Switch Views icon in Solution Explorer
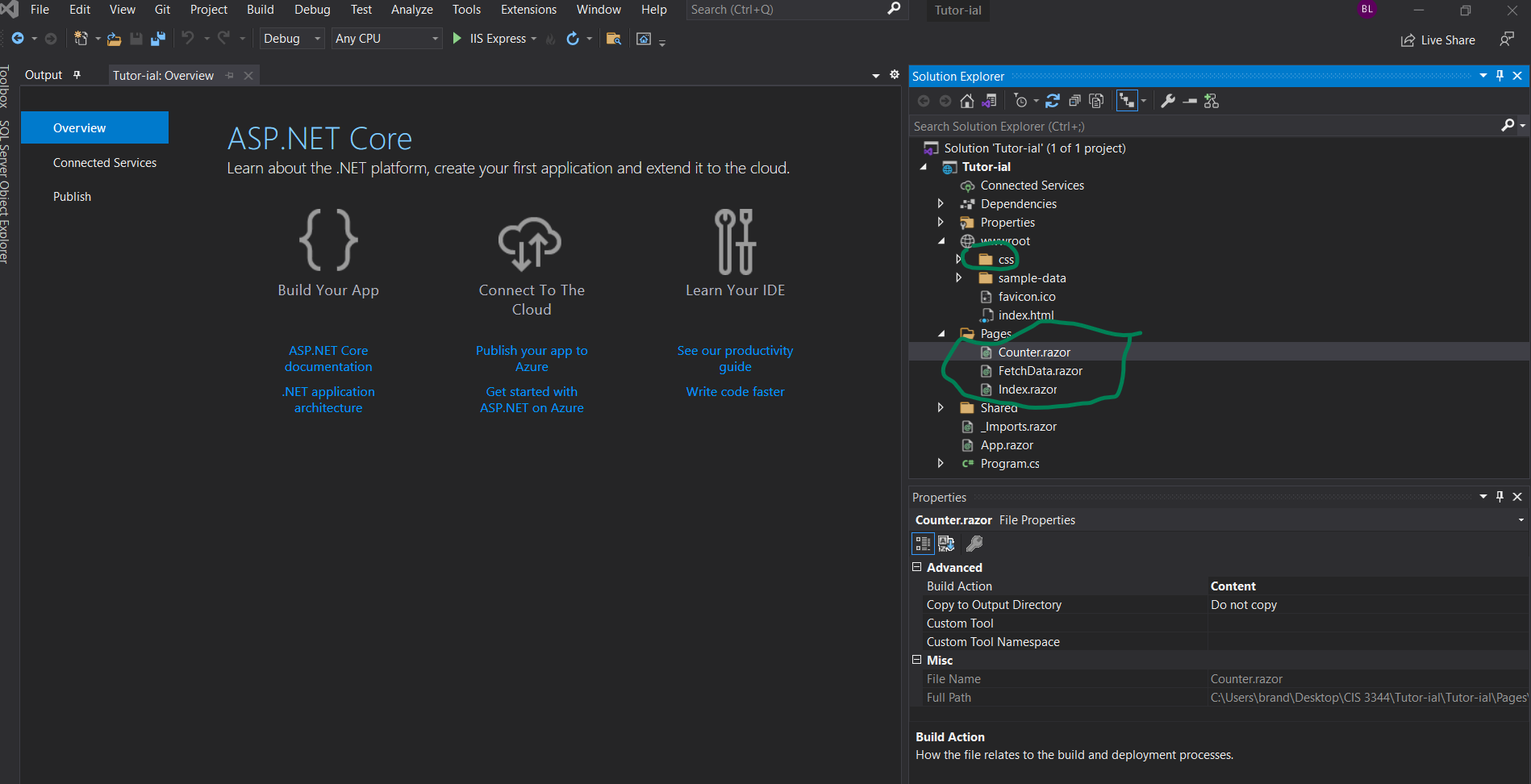 click(989, 101)
